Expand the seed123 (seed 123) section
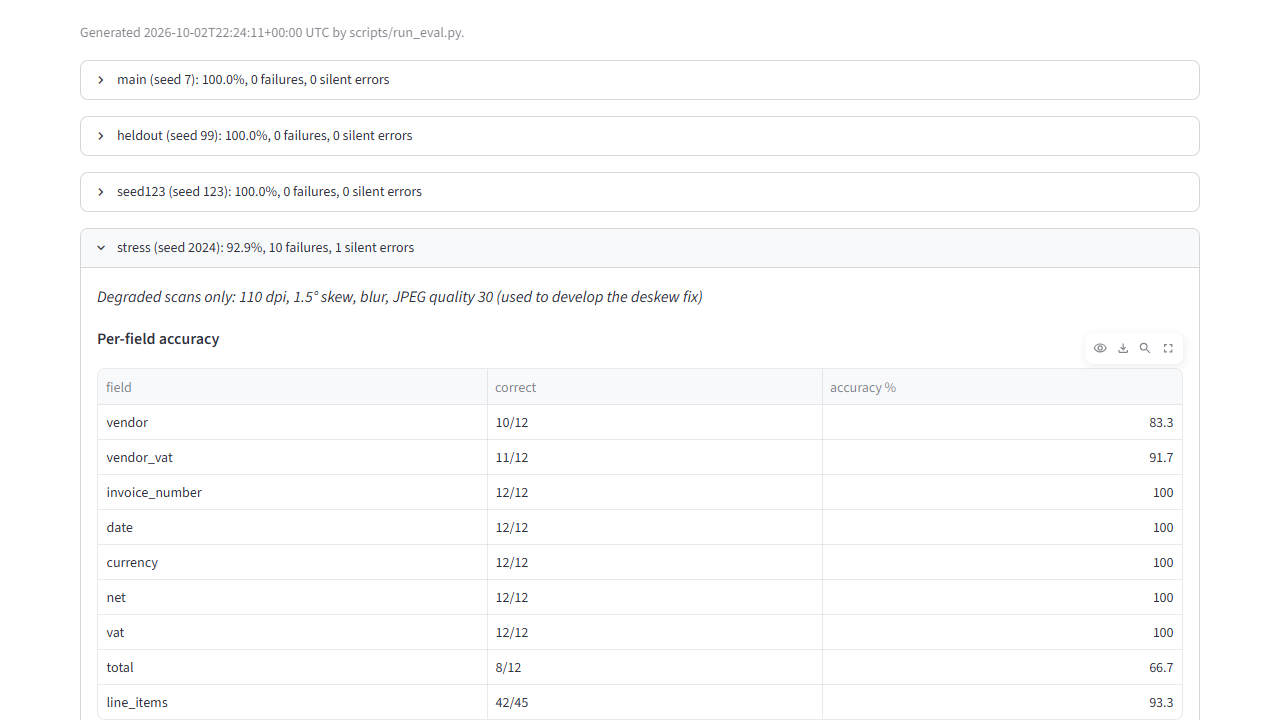Screen dimensions: 1280x720 pyautogui.click(x=640, y=192)
